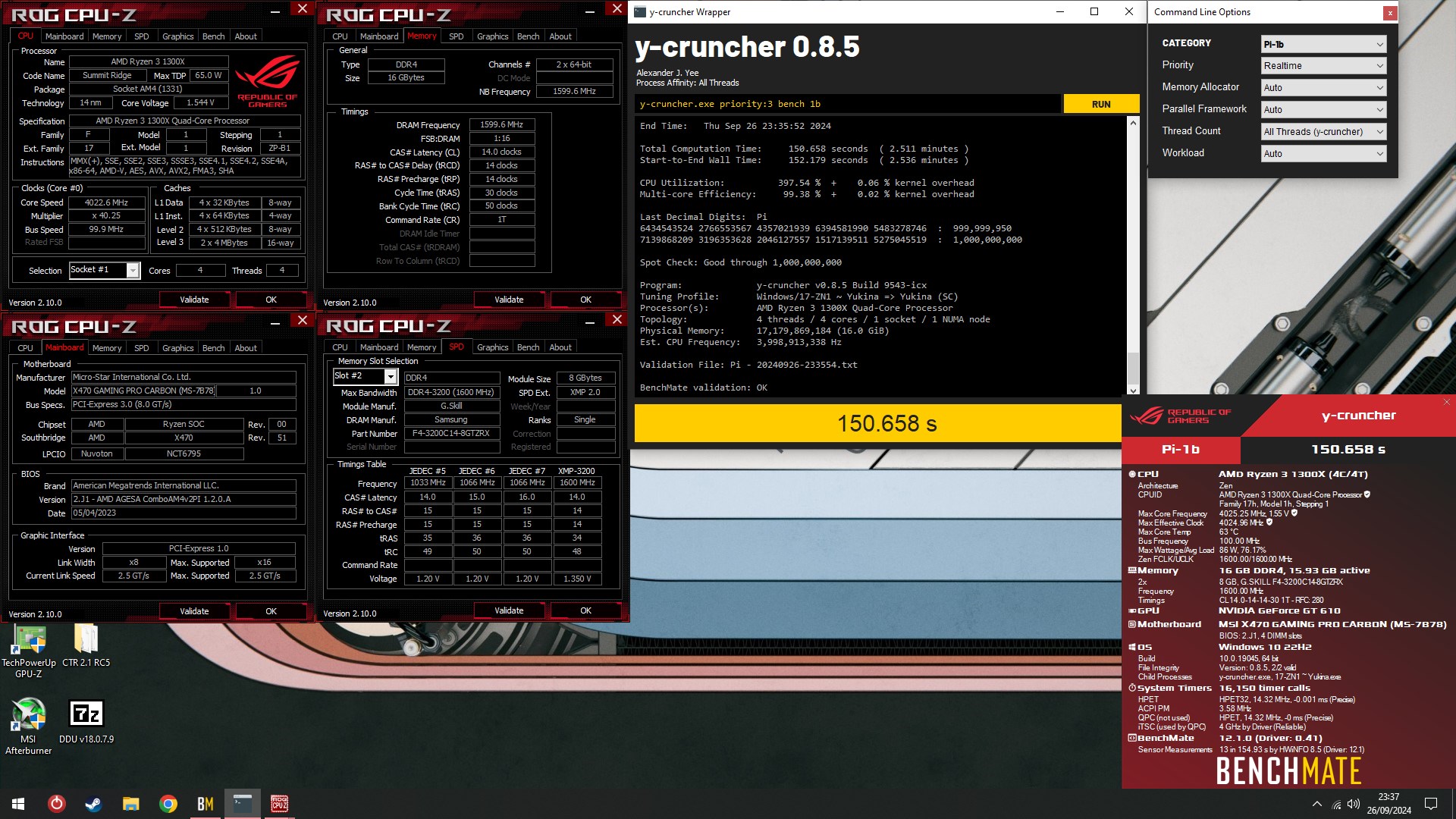Click the Pi-1b label in BenchMate panel

[x=1181, y=450]
